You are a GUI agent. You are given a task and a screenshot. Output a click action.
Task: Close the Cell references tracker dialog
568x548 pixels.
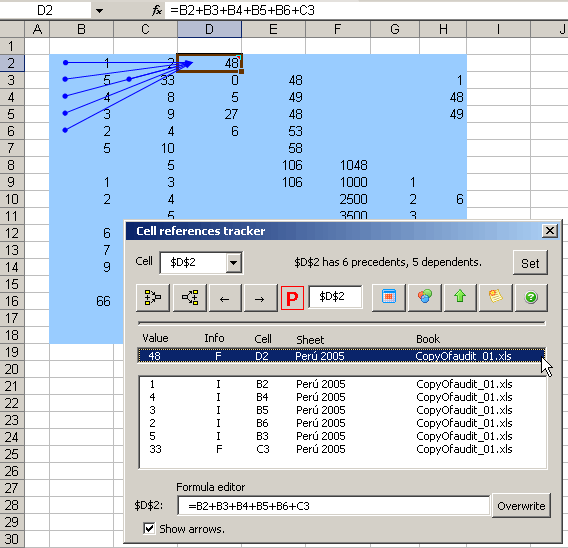pyautogui.click(x=550, y=230)
